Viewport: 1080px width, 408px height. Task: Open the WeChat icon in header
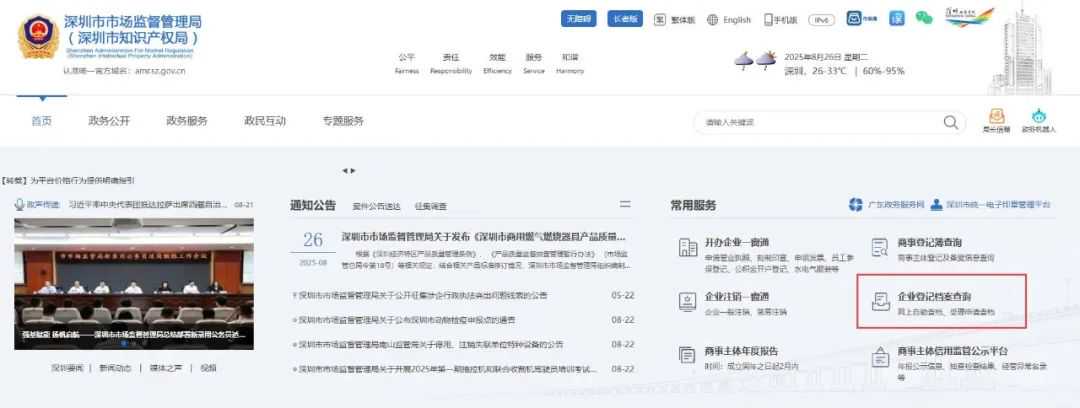(x=924, y=19)
